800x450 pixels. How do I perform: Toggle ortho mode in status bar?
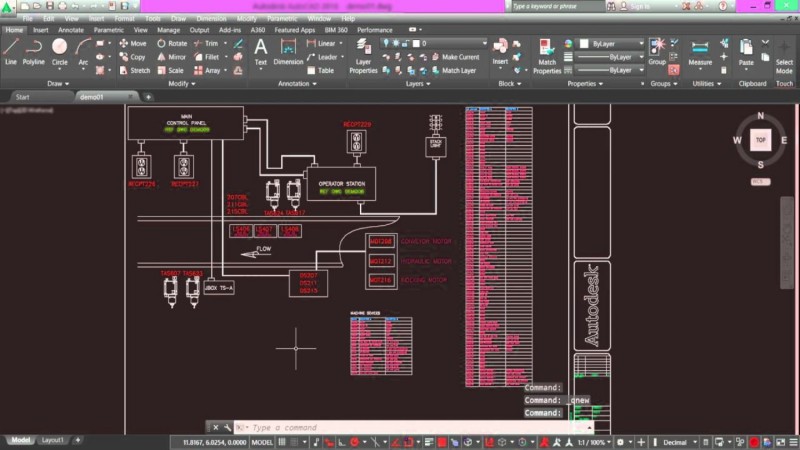click(x=342, y=442)
